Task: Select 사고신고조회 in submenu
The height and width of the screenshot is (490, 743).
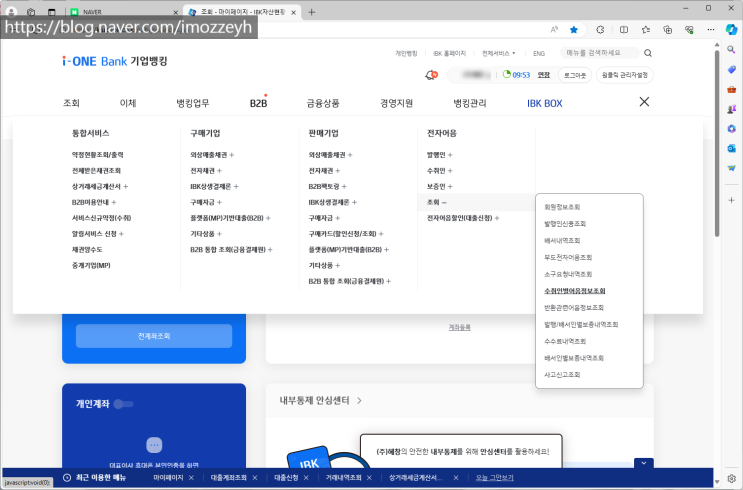Action: (x=562, y=375)
